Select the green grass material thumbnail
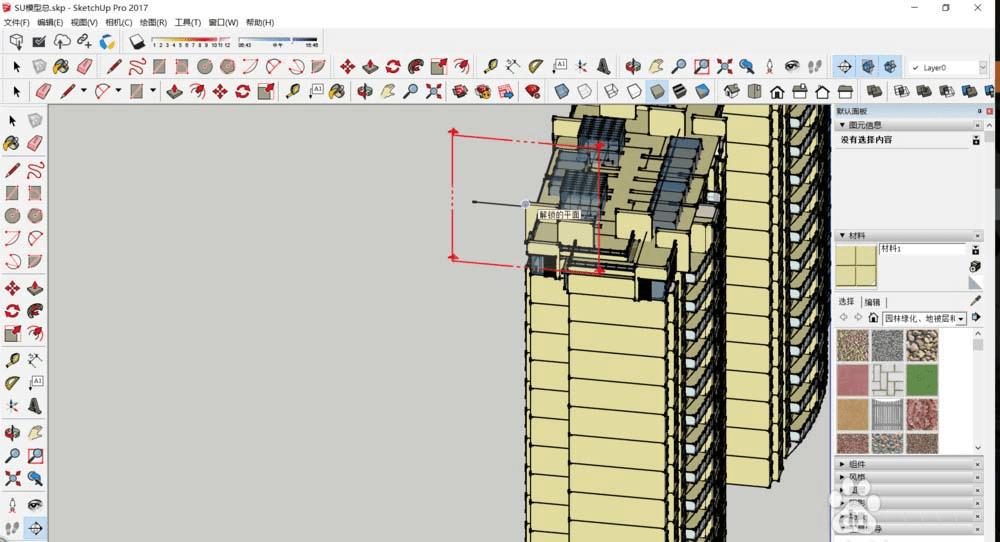Viewport: 1000px width, 542px height. tap(921, 379)
